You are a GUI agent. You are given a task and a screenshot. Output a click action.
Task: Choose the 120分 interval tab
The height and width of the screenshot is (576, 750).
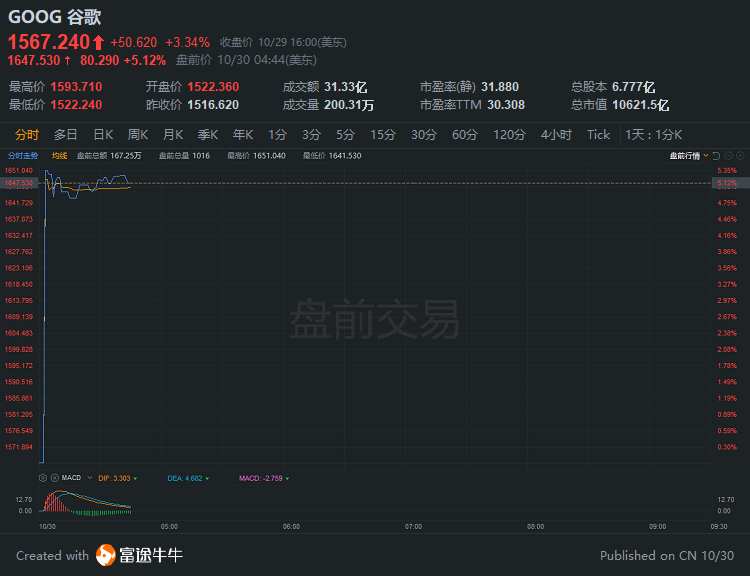tap(509, 135)
